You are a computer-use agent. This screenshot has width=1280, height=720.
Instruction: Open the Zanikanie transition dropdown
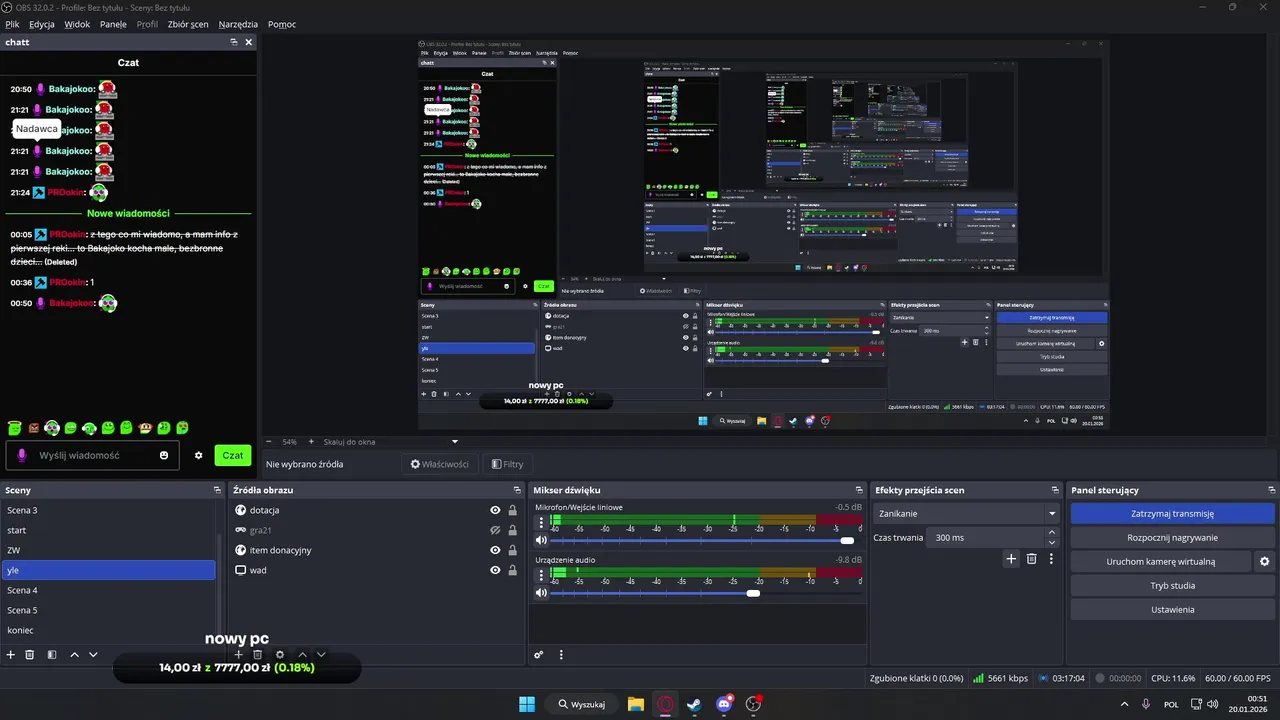pyautogui.click(x=966, y=513)
